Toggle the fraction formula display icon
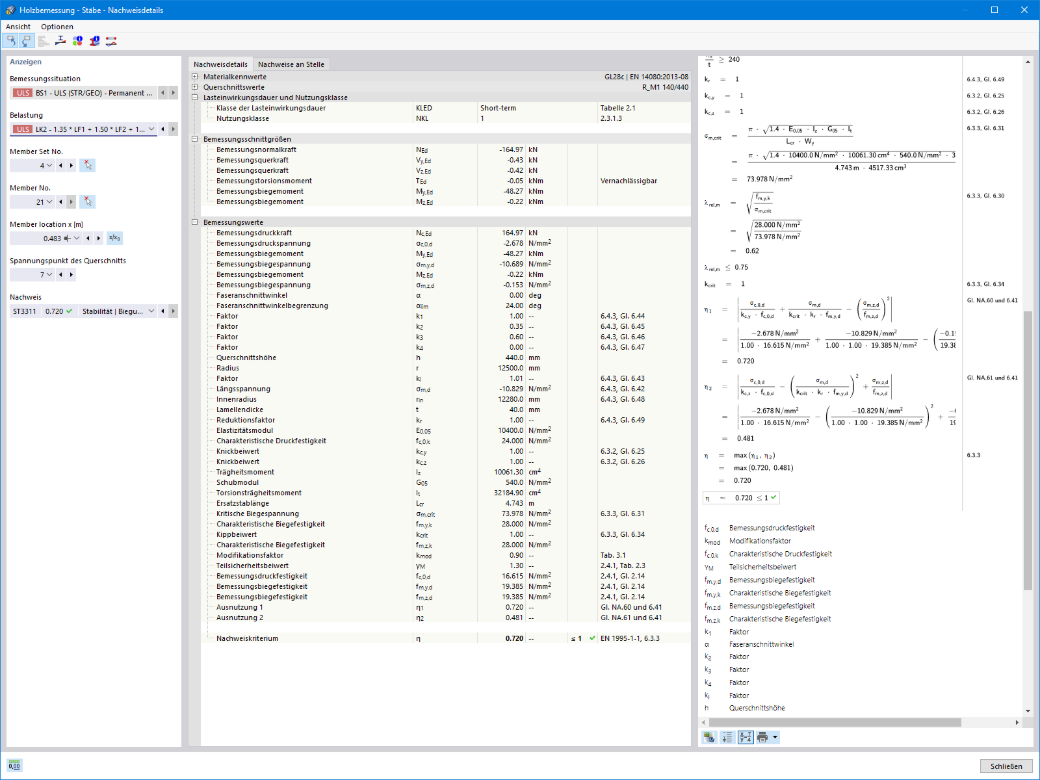Screen dimensions: 1040x780 click(x=746, y=737)
